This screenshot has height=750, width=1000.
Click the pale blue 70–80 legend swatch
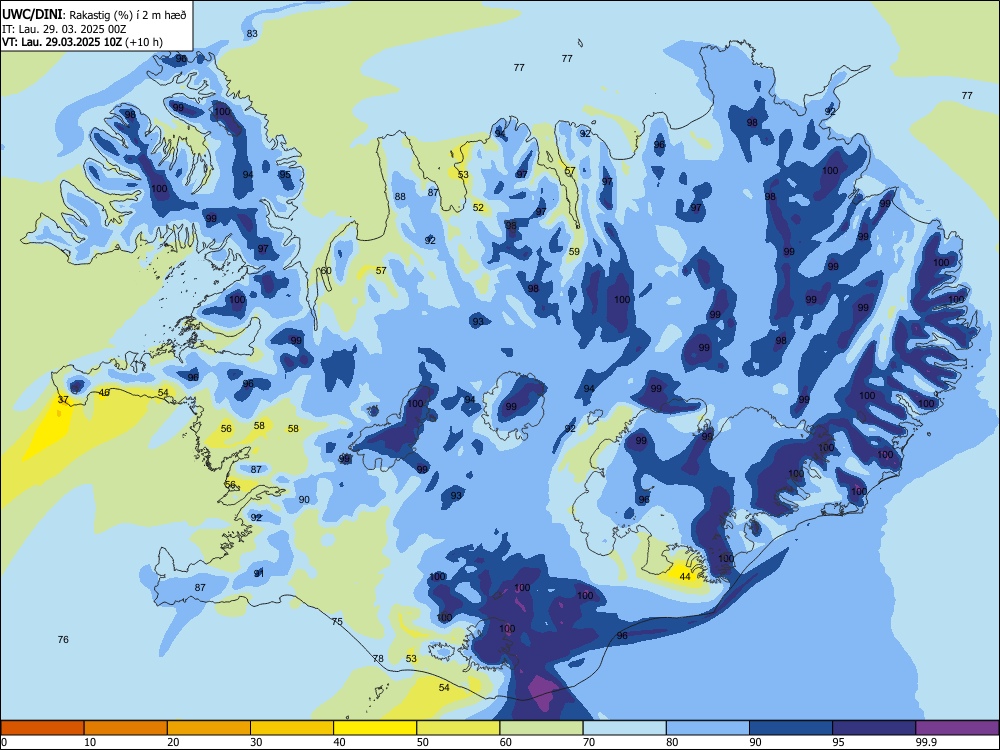point(624,728)
